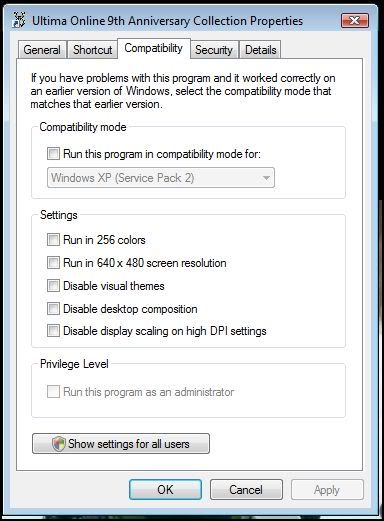Enable Disable visual themes option
This screenshot has width=384, height=521.
click(x=53, y=286)
